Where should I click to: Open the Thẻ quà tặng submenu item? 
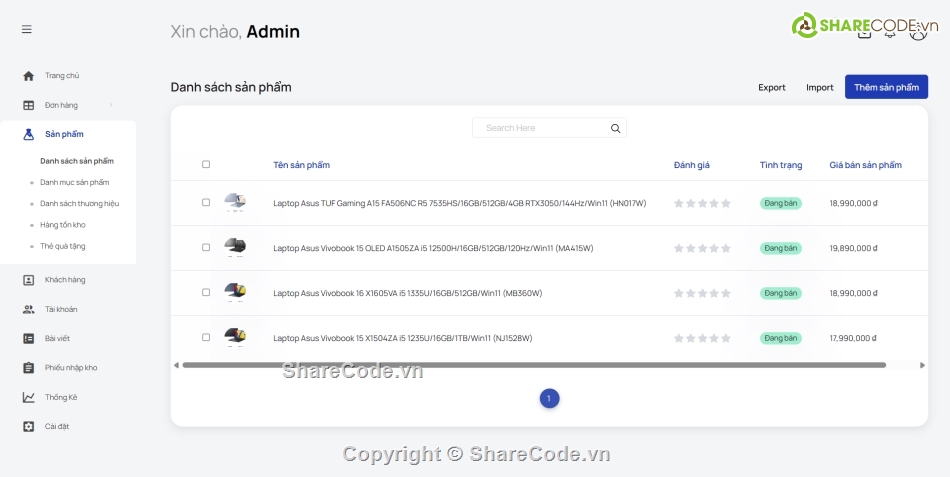point(62,246)
